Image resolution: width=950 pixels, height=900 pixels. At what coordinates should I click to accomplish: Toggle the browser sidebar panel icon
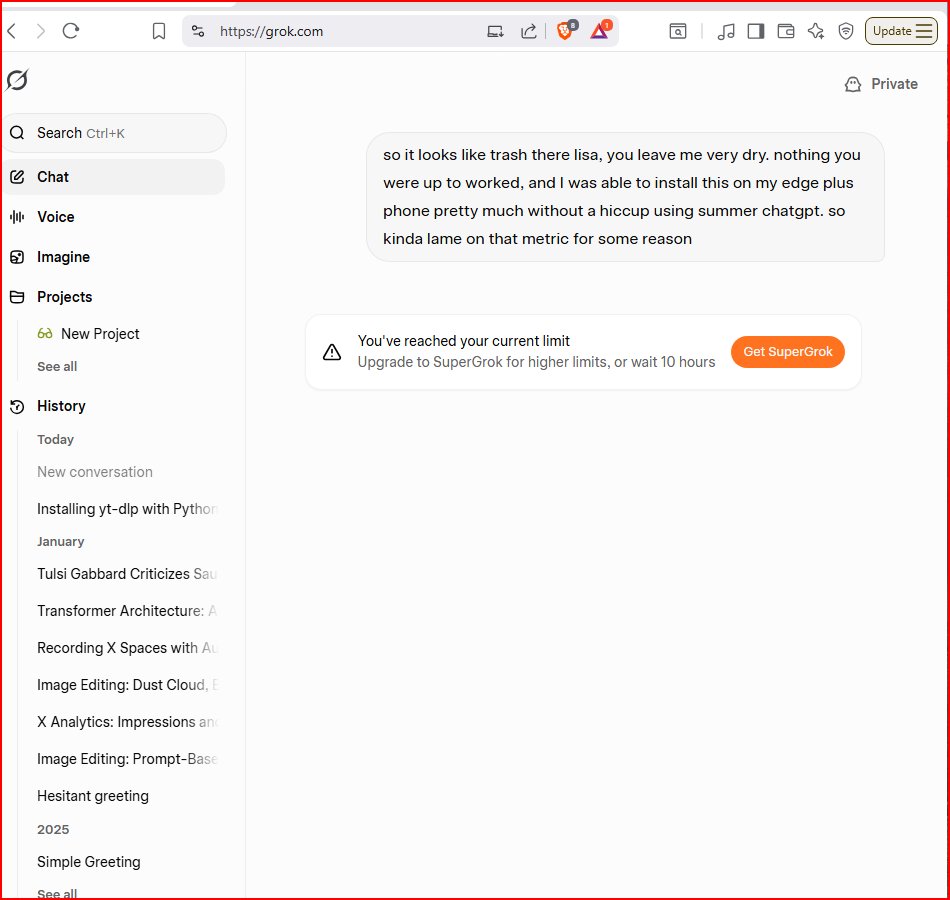[756, 32]
